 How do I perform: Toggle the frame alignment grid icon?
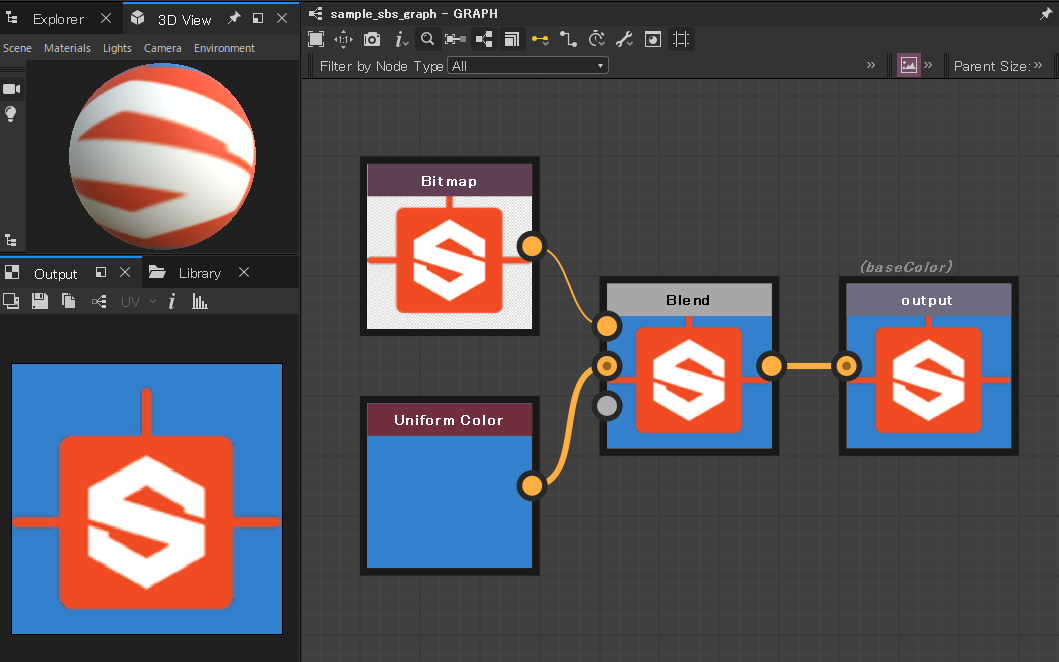[681, 39]
